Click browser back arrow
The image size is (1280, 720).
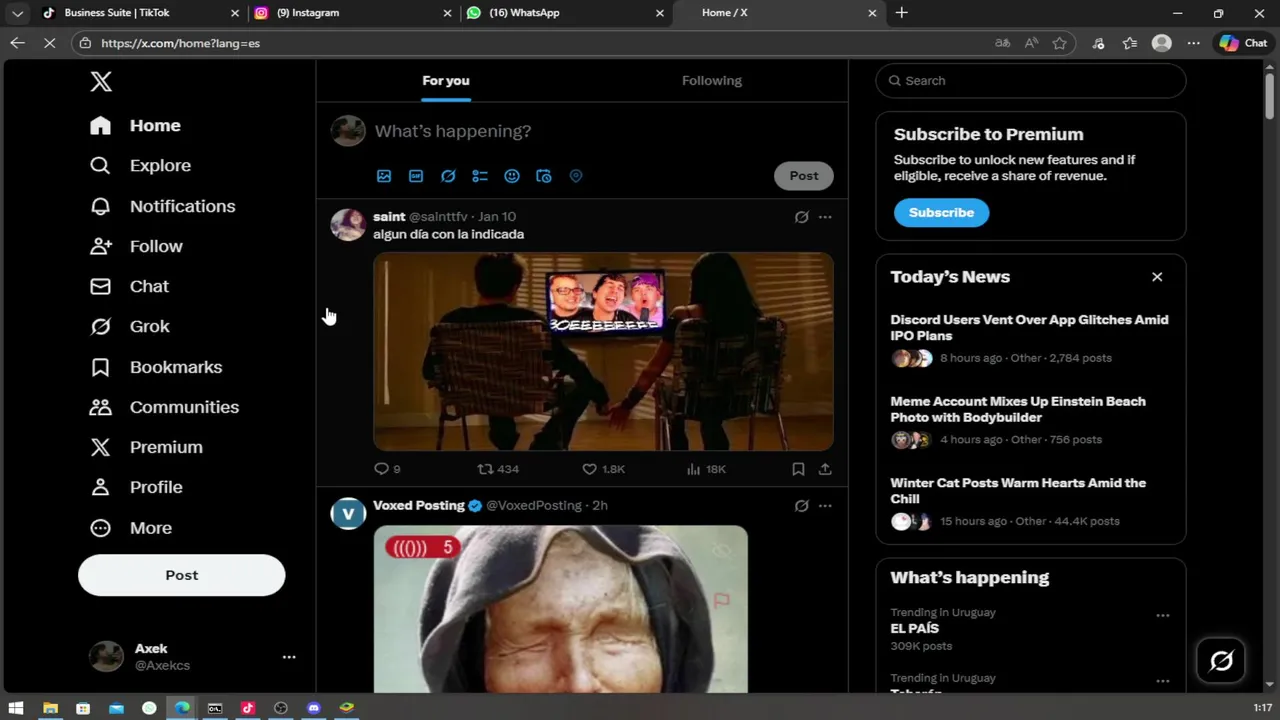[17, 43]
